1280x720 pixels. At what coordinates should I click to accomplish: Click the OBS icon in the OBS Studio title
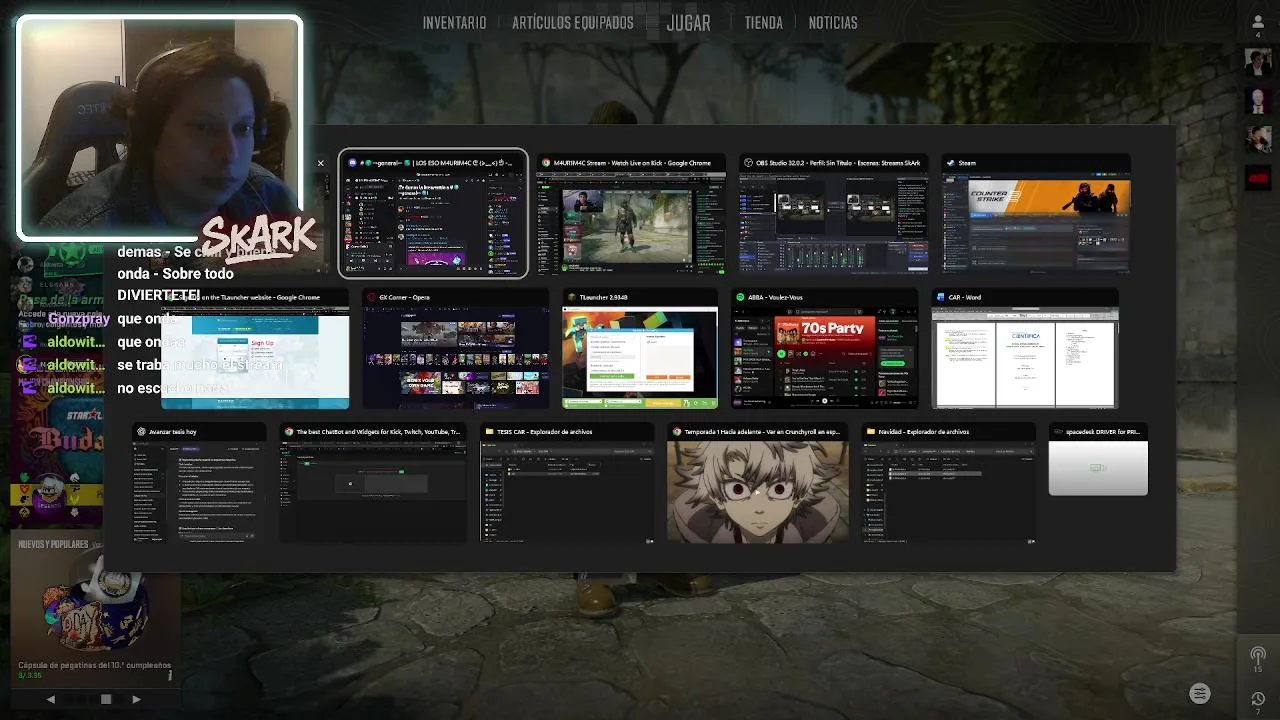(x=748, y=163)
